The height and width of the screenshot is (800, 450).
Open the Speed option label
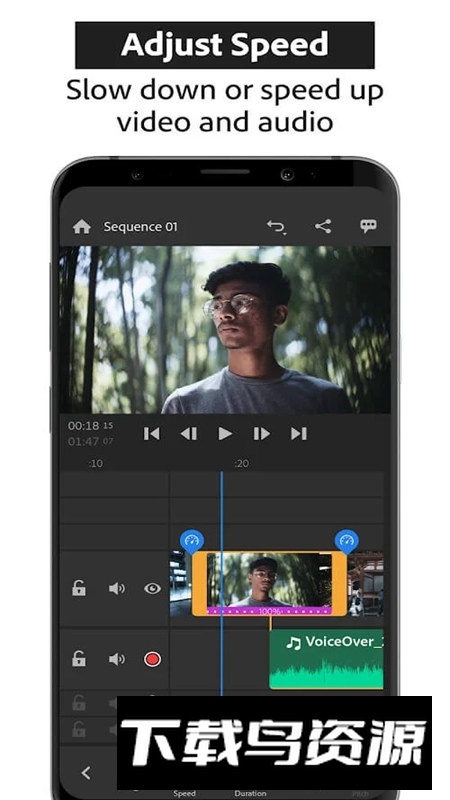(x=184, y=793)
